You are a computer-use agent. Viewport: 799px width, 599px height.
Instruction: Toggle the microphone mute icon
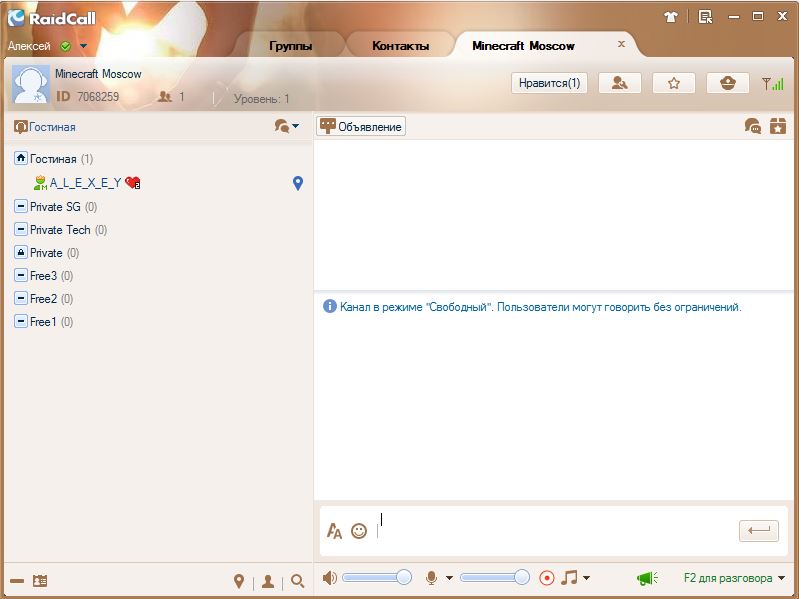tap(432, 578)
